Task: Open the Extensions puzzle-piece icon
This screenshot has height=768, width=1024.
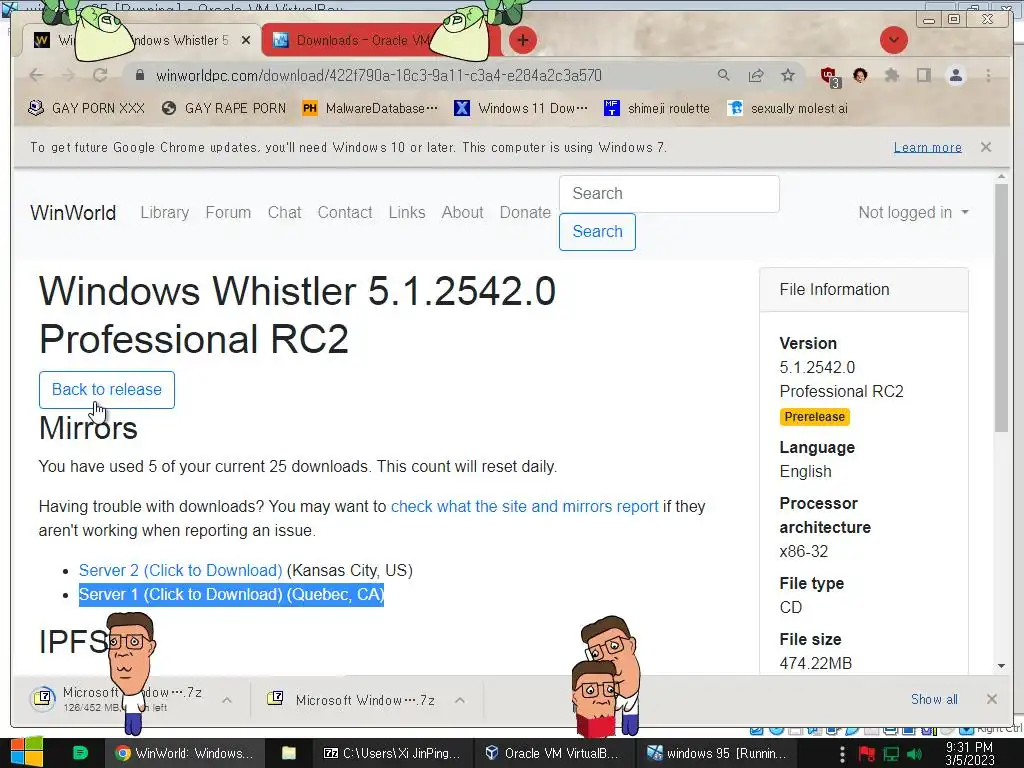Action: [891, 75]
